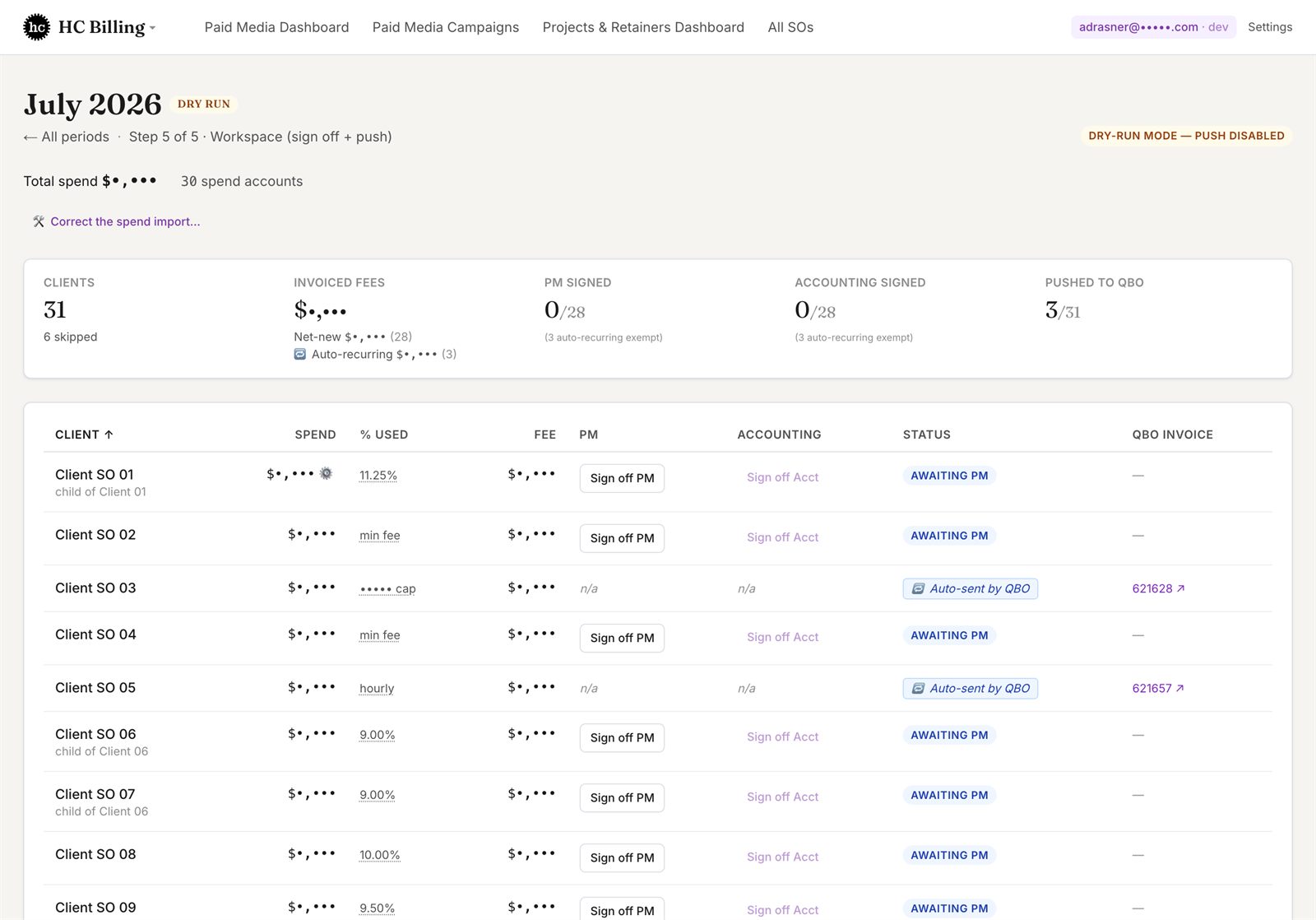The width and height of the screenshot is (1316, 920).
Task: Click the child of Client 01 subtitle
Action: pos(100,492)
